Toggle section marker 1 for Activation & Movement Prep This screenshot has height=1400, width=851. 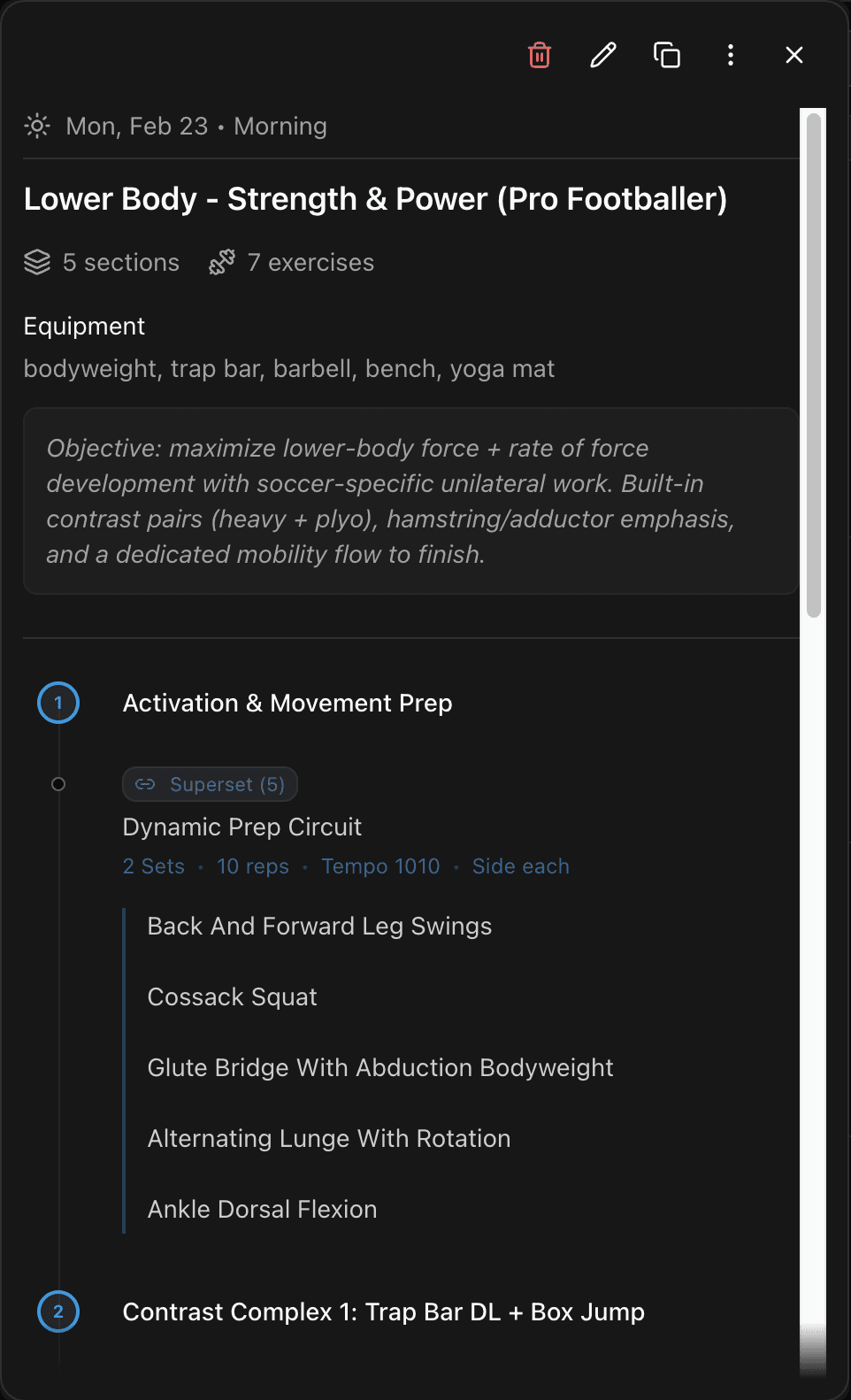point(58,703)
